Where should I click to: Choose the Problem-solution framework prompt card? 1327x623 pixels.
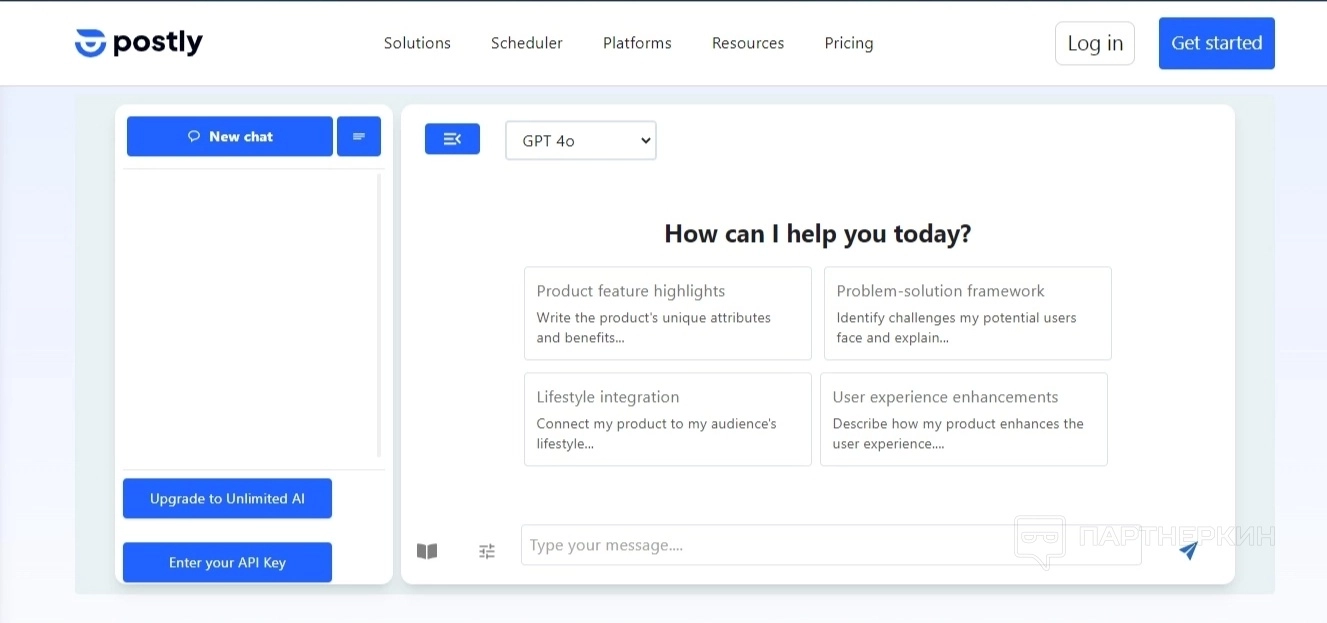[967, 313]
